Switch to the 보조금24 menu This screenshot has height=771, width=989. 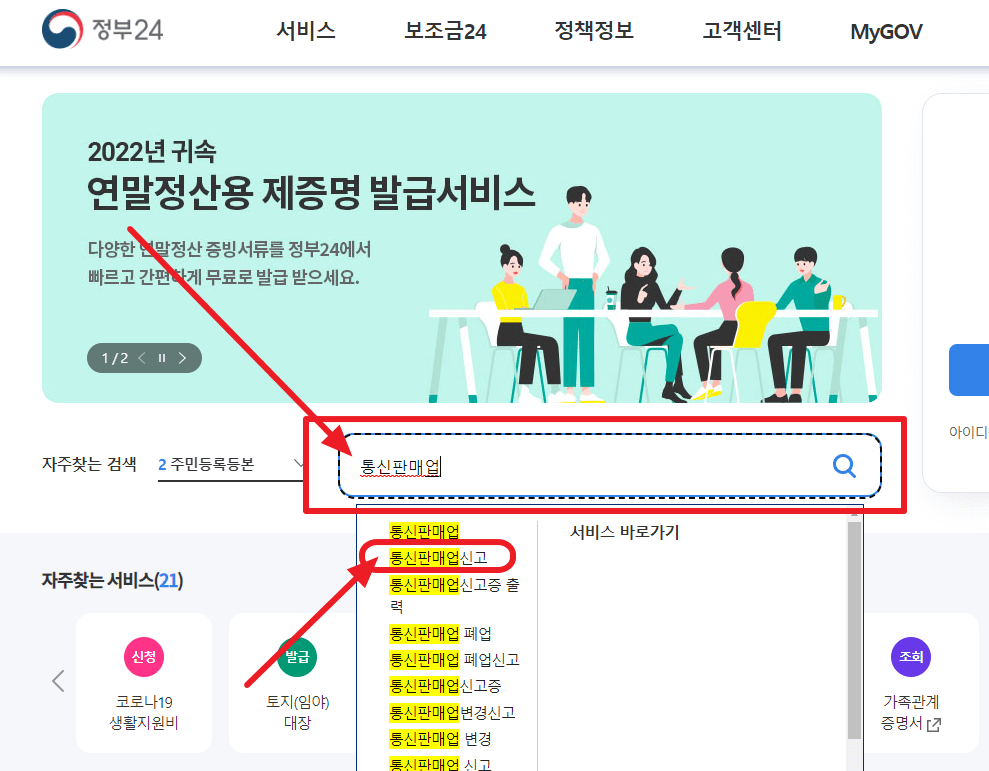pos(445,31)
